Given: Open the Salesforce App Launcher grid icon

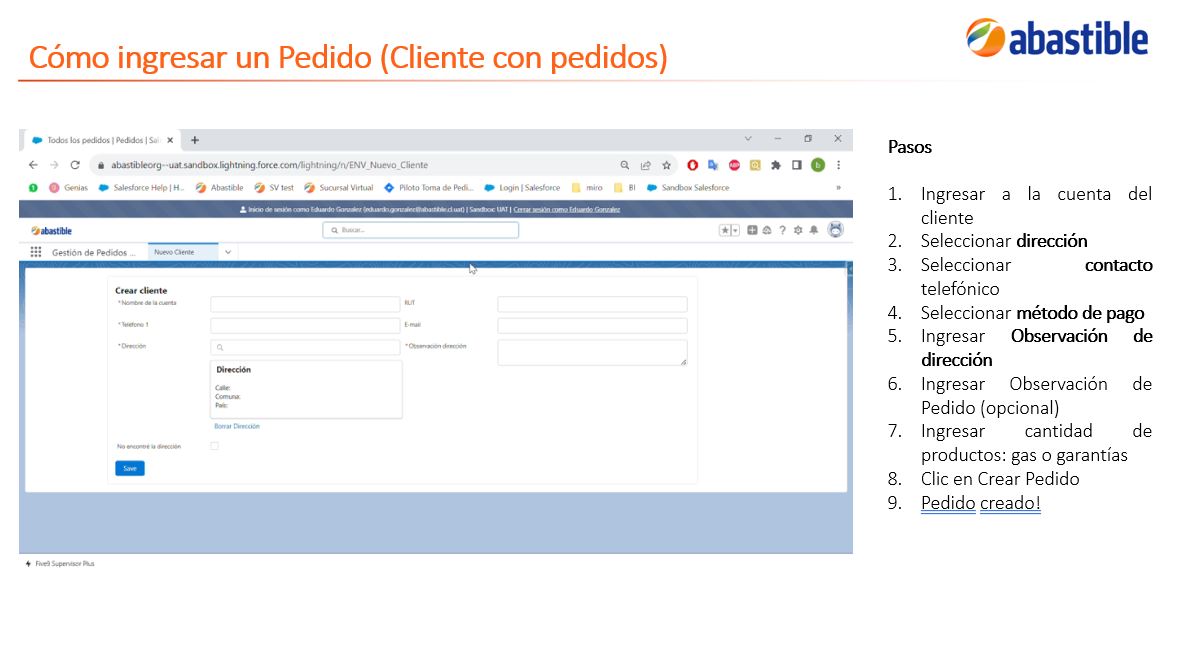Looking at the screenshot, I should click(x=35, y=252).
